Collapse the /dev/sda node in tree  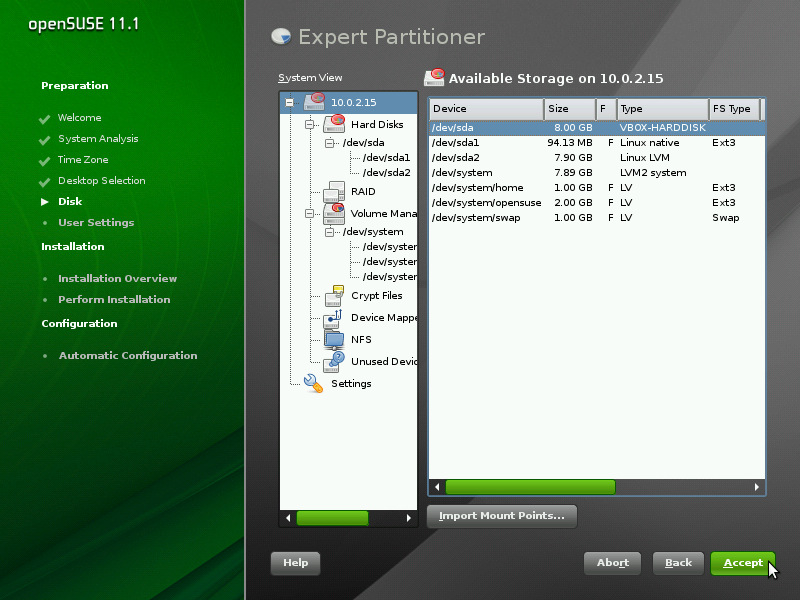tap(330, 143)
